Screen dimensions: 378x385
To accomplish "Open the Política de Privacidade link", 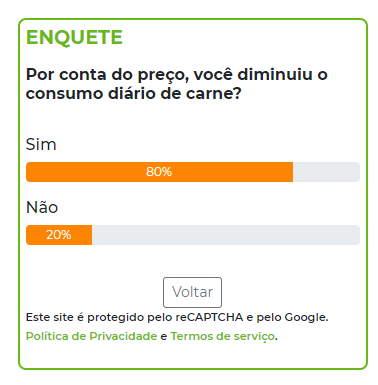I will click(91, 336).
